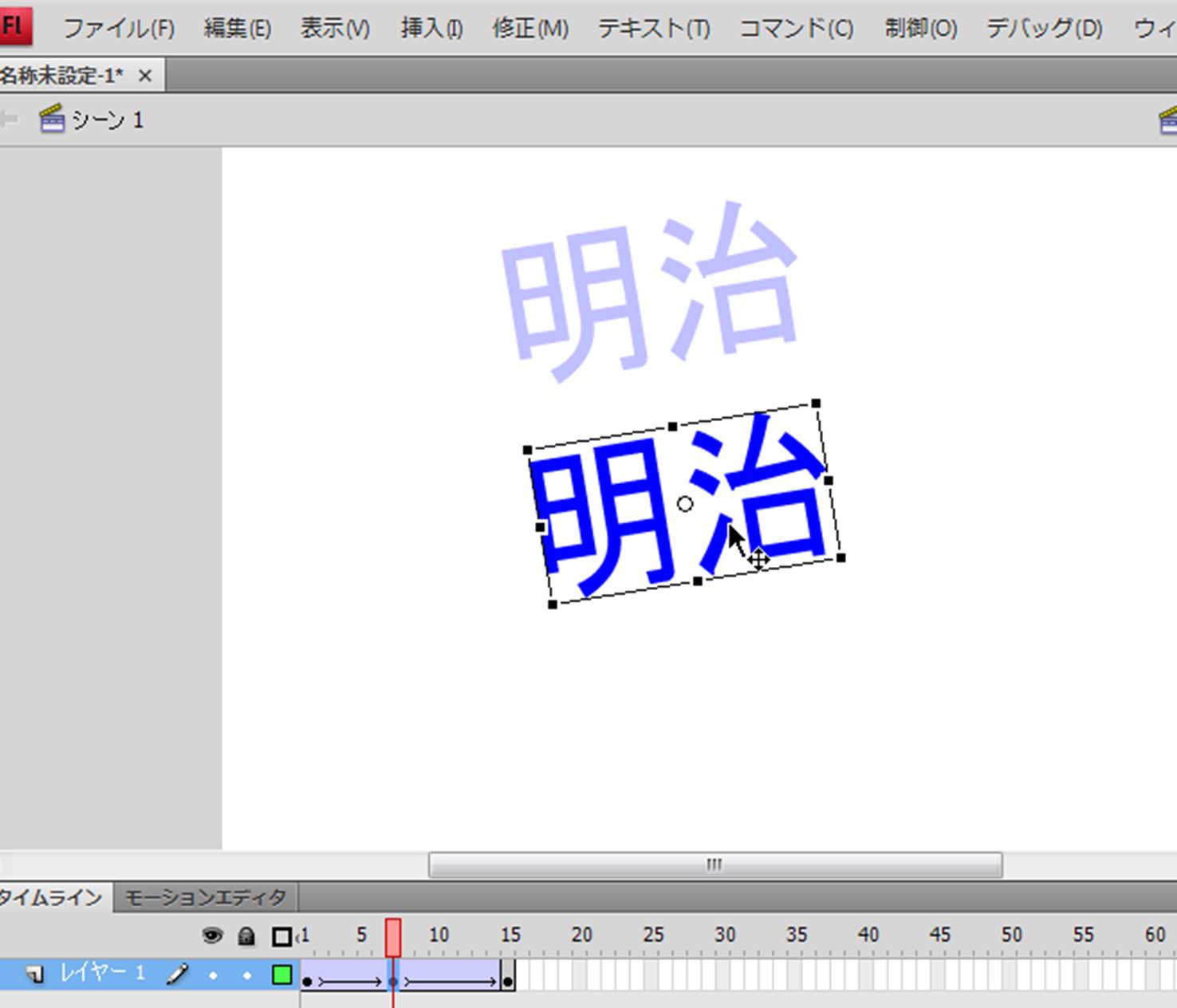
Task: Open the テキスト(T) dropdown menu
Action: [653, 30]
